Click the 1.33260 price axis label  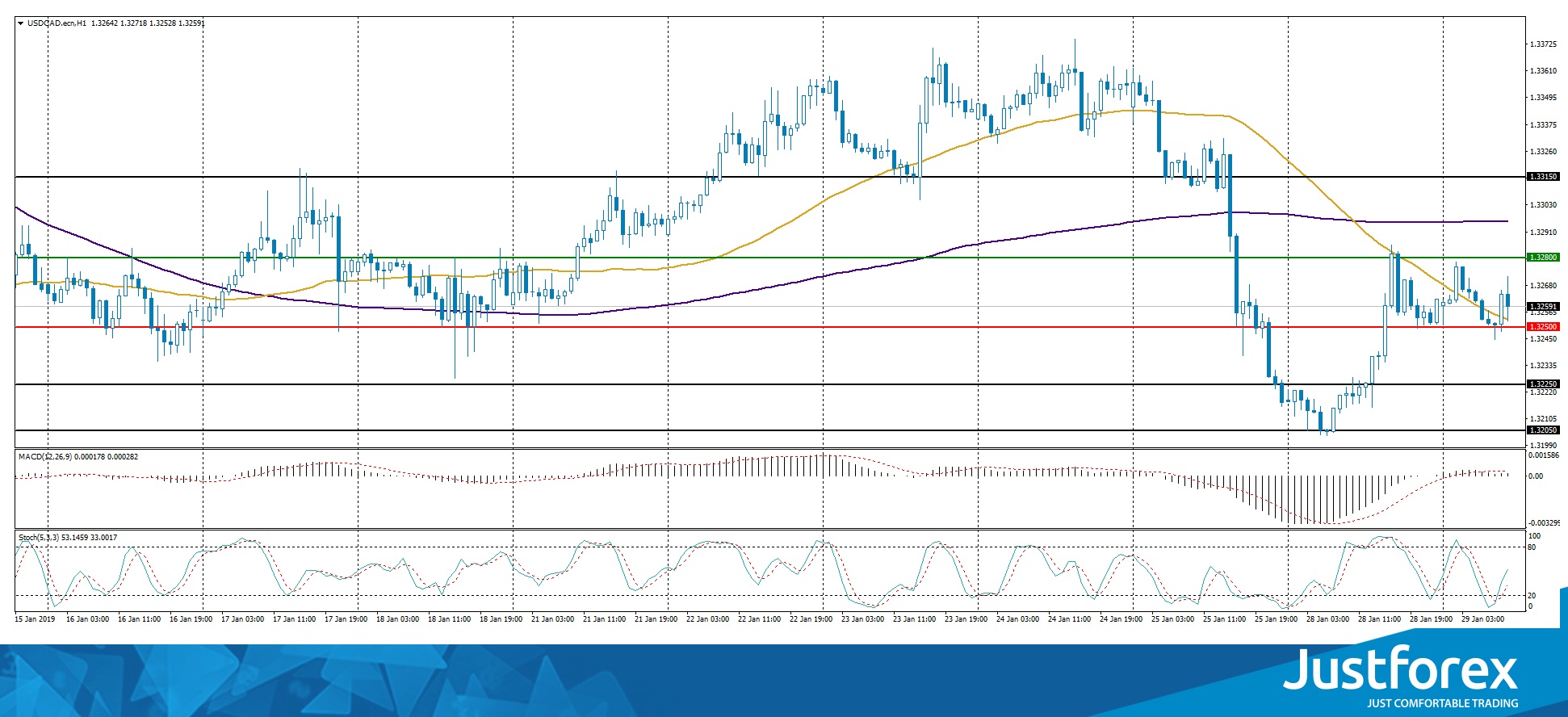tap(1544, 152)
